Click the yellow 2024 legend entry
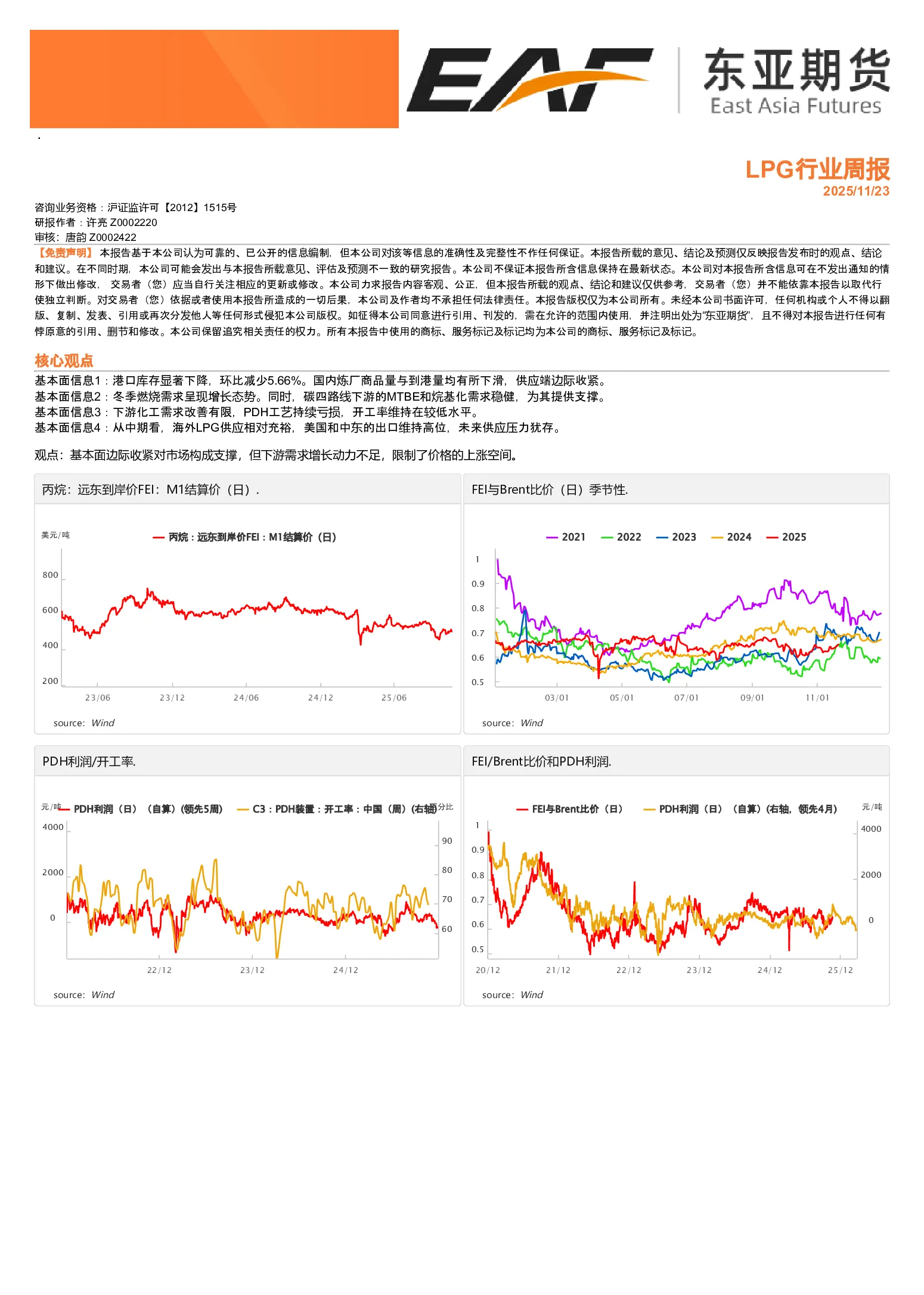 click(x=731, y=537)
